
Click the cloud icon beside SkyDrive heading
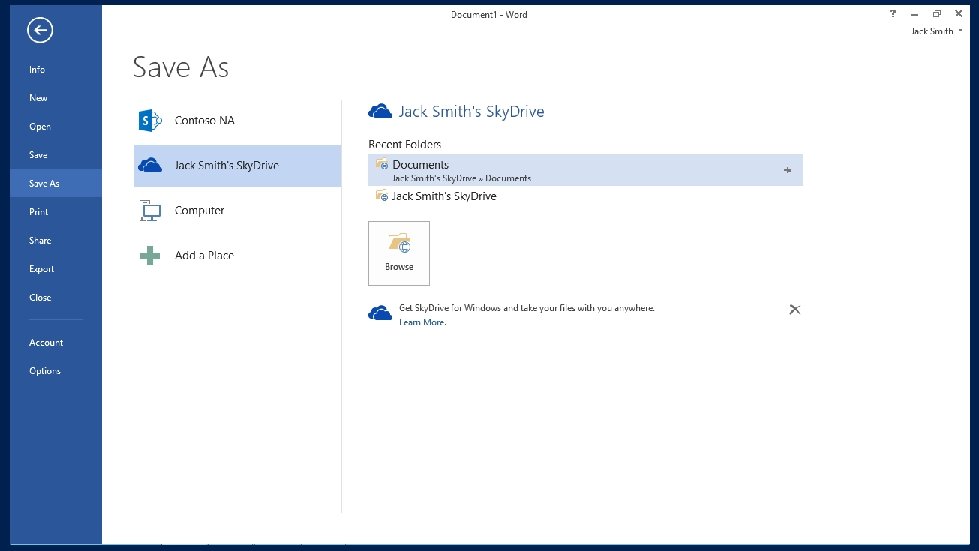tap(380, 111)
